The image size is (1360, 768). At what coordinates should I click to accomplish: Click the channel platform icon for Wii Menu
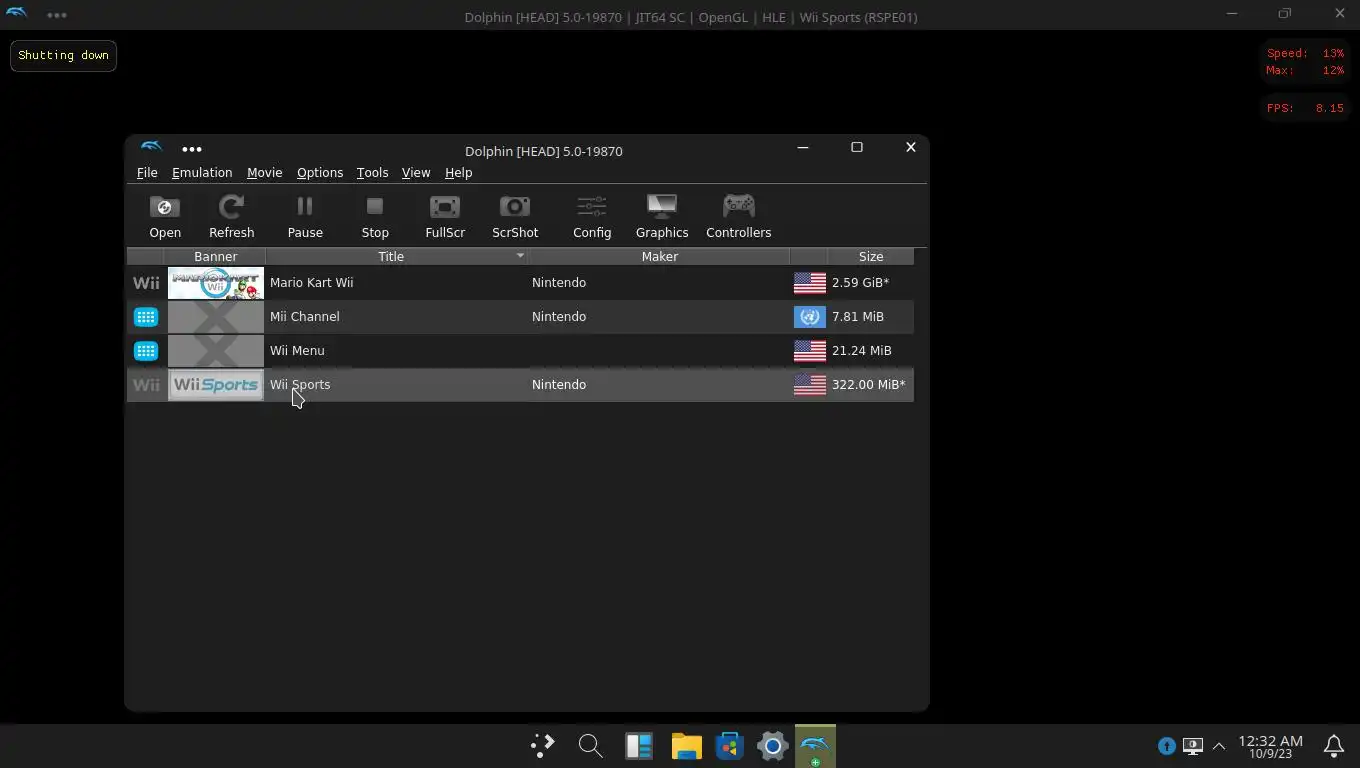pyautogui.click(x=146, y=351)
